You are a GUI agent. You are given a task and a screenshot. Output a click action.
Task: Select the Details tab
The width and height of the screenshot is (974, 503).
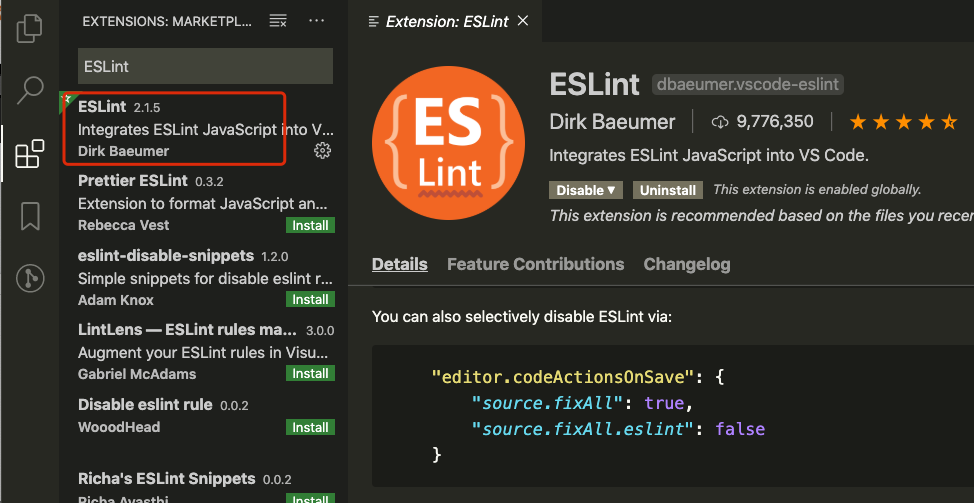[399, 264]
